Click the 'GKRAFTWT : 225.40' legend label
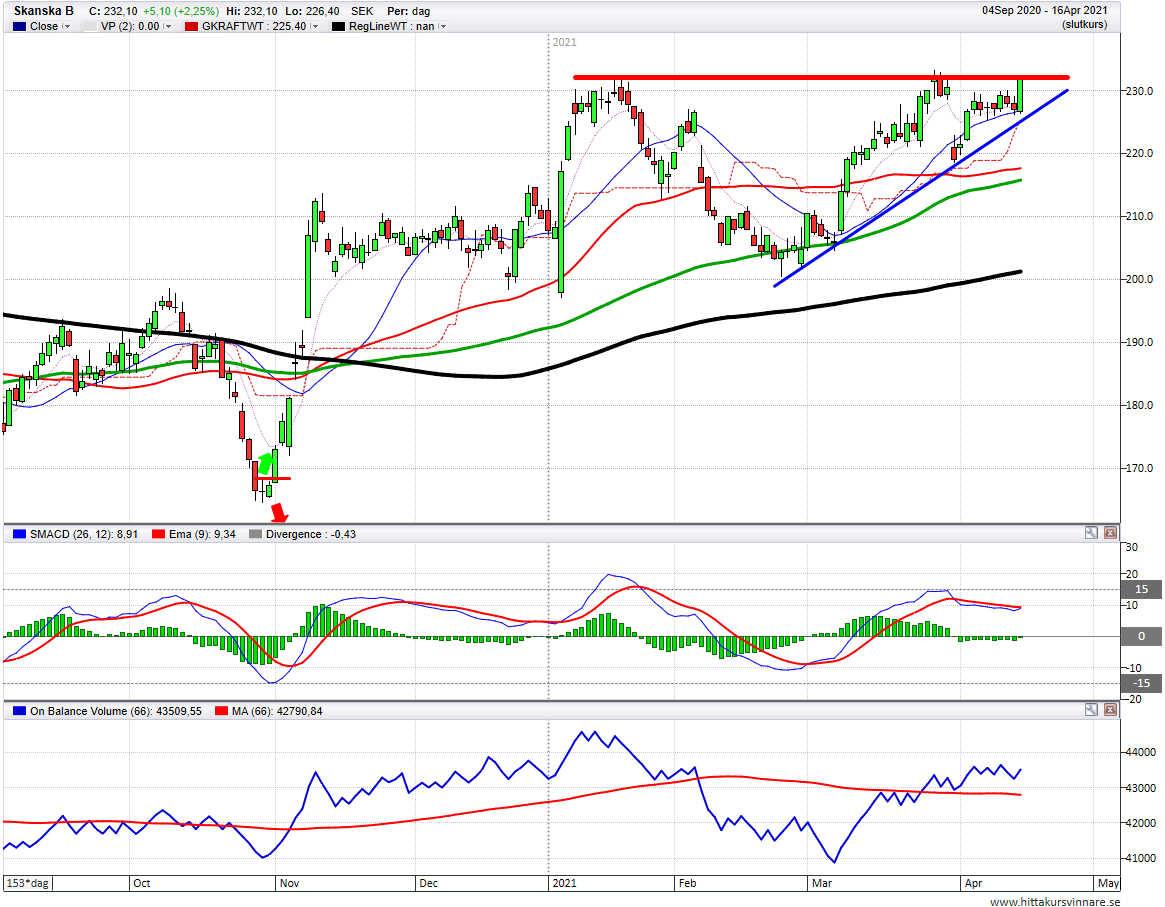The image size is (1165, 907). pyautogui.click(x=254, y=26)
